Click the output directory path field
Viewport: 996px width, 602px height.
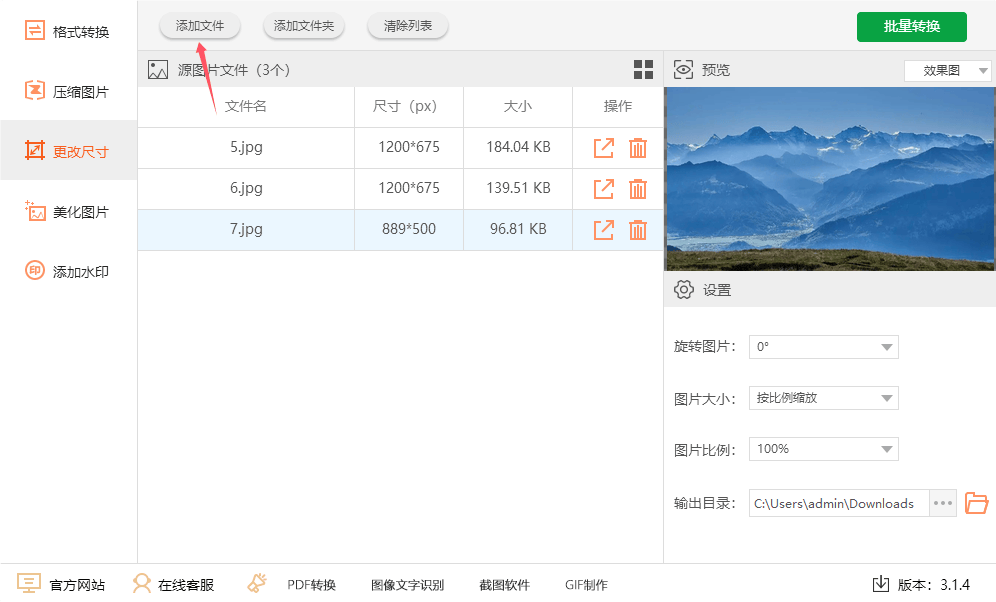coord(838,503)
